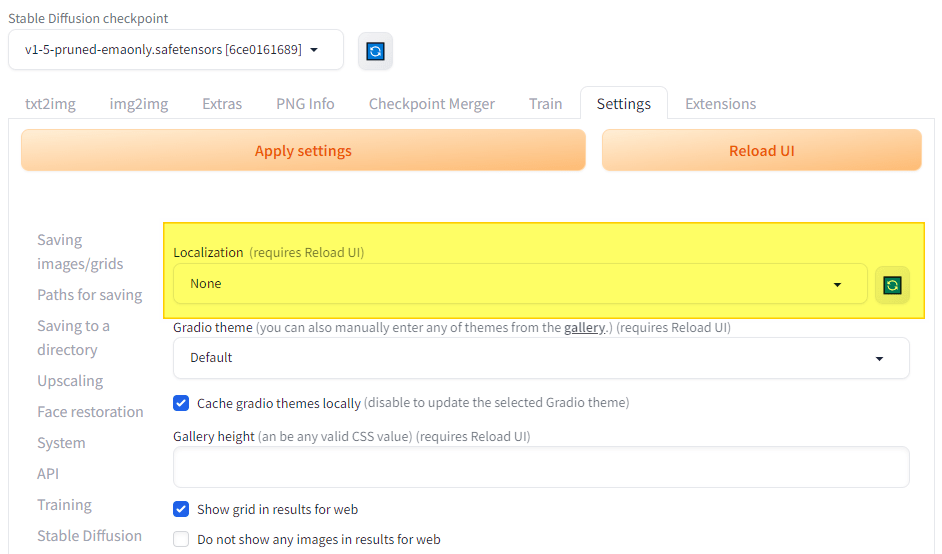Open the PNG Info tab
This screenshot has width=942, height=554.
point(305,104)
